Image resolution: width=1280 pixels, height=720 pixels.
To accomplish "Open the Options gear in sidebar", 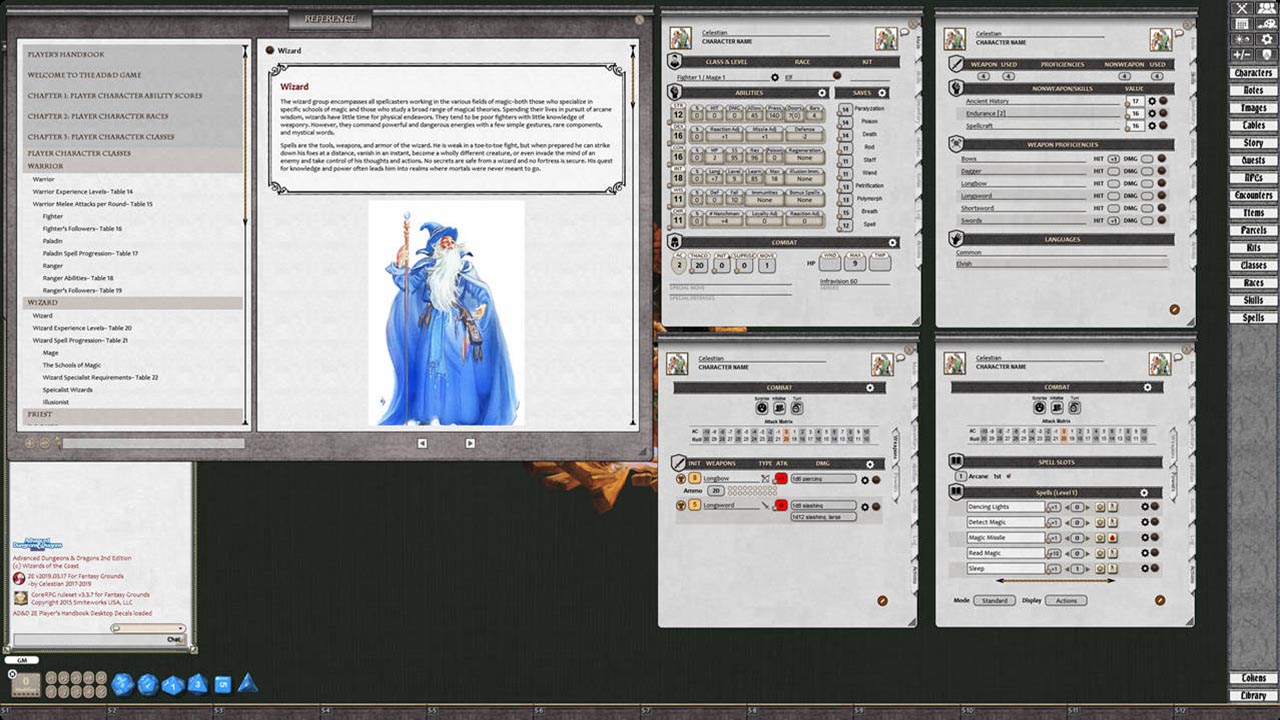I will [1266, 39].
